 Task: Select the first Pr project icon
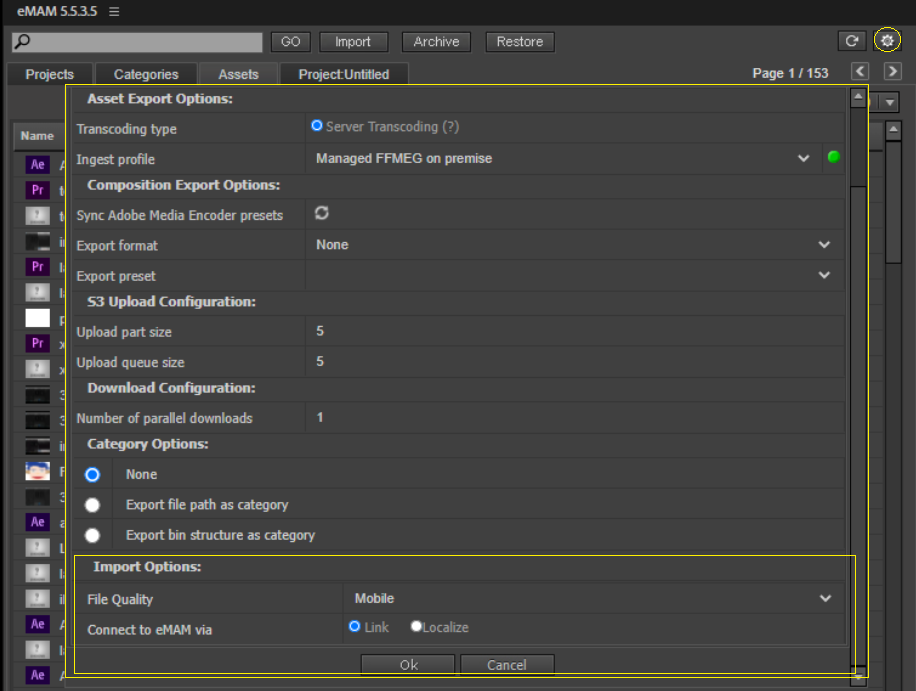(37, 190)
